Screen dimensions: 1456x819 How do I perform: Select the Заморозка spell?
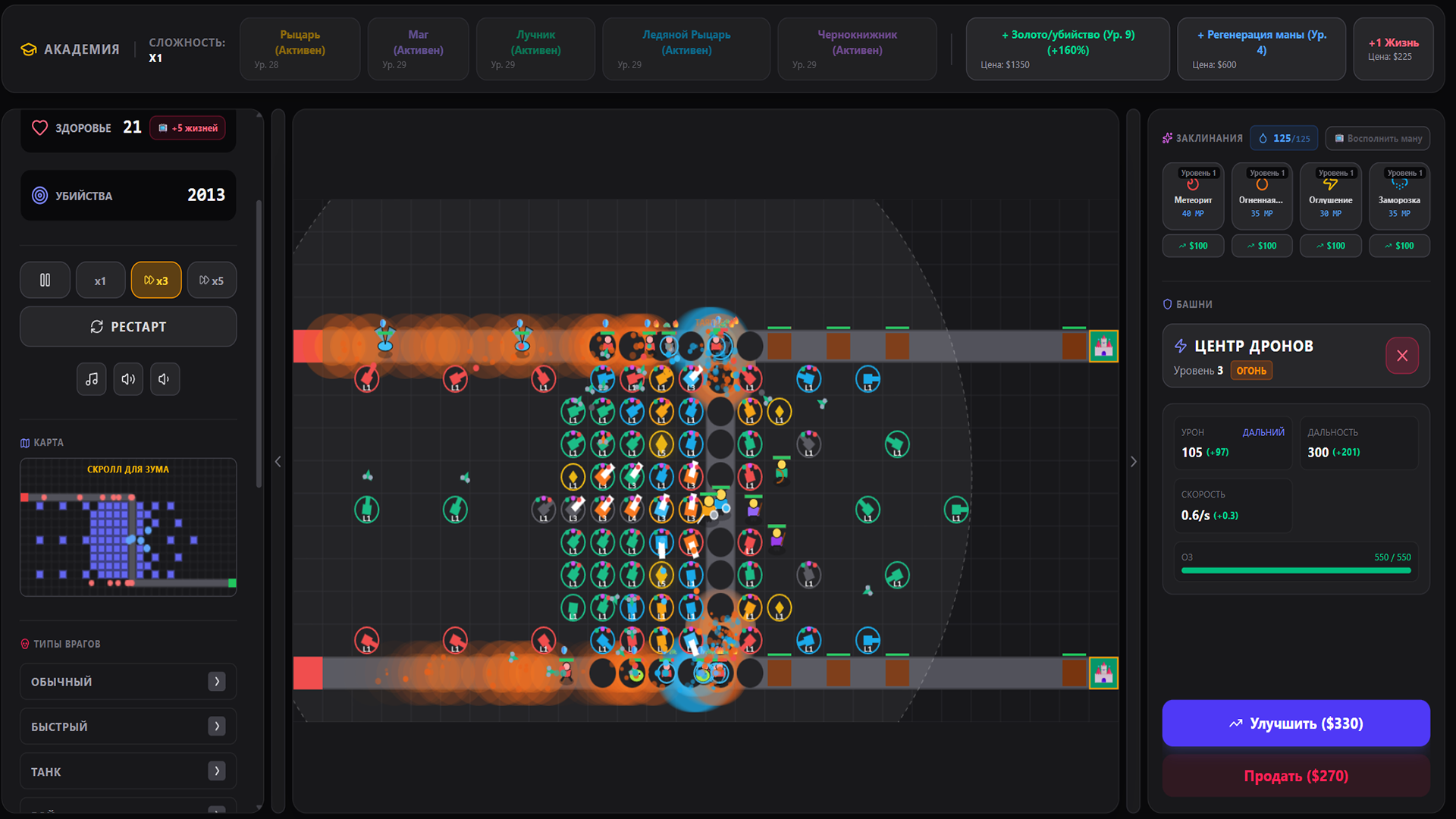tap(1399, 196)
